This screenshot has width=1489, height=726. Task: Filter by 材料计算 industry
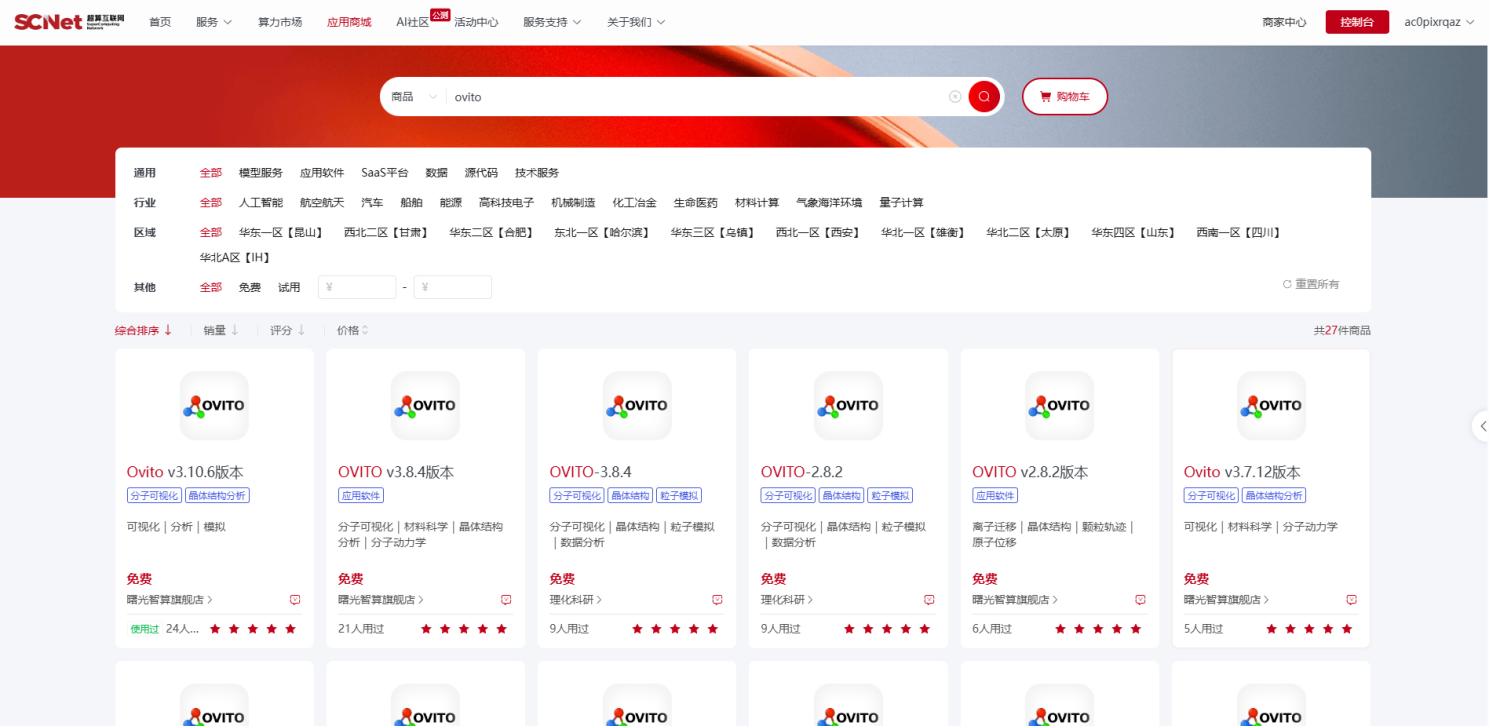click(756, 203)
